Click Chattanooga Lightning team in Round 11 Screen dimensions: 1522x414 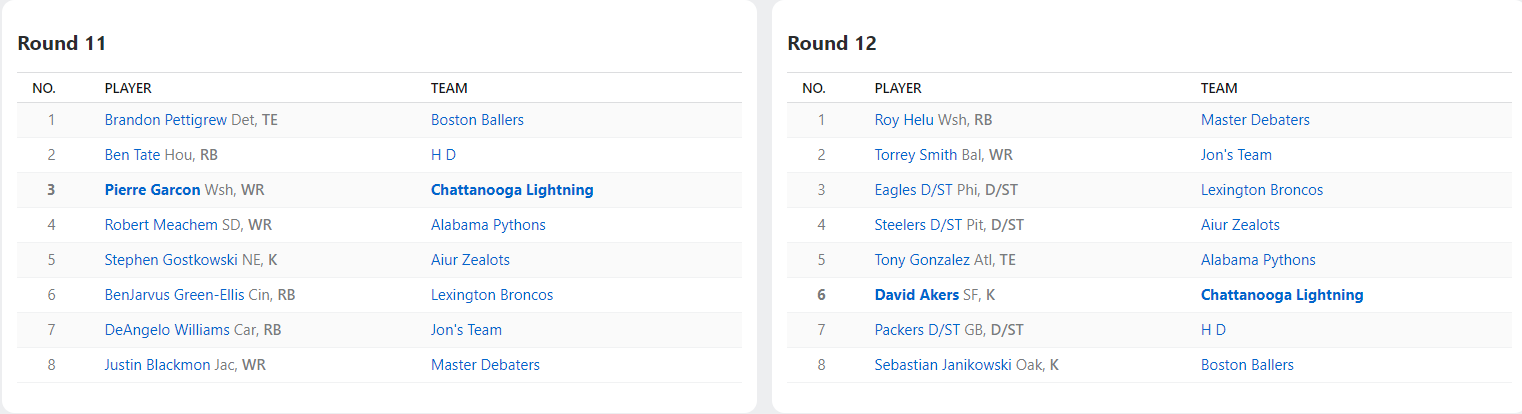[512, 190]
